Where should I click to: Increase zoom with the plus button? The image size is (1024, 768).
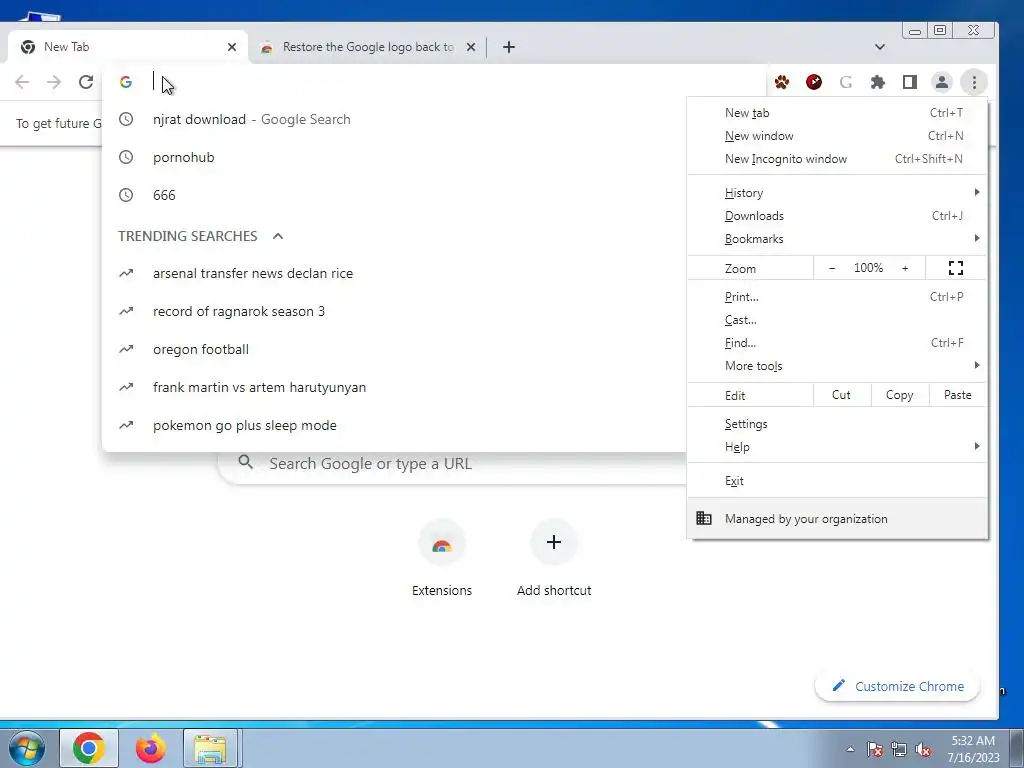coord(904,268)
